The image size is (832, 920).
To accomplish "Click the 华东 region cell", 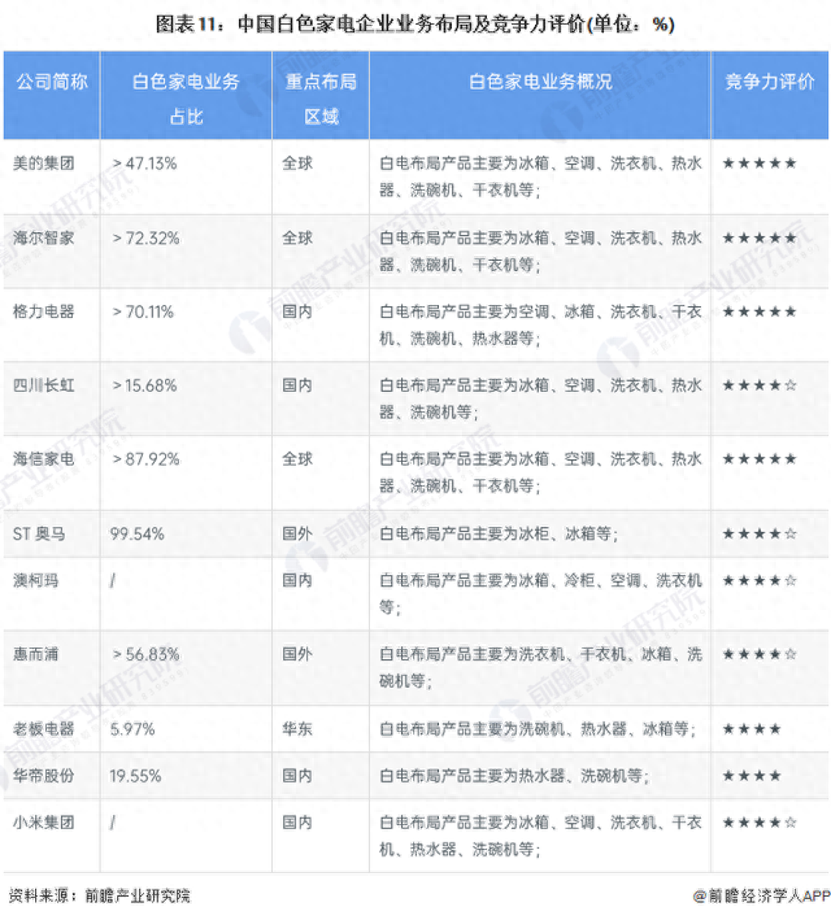I will (297, 729).
